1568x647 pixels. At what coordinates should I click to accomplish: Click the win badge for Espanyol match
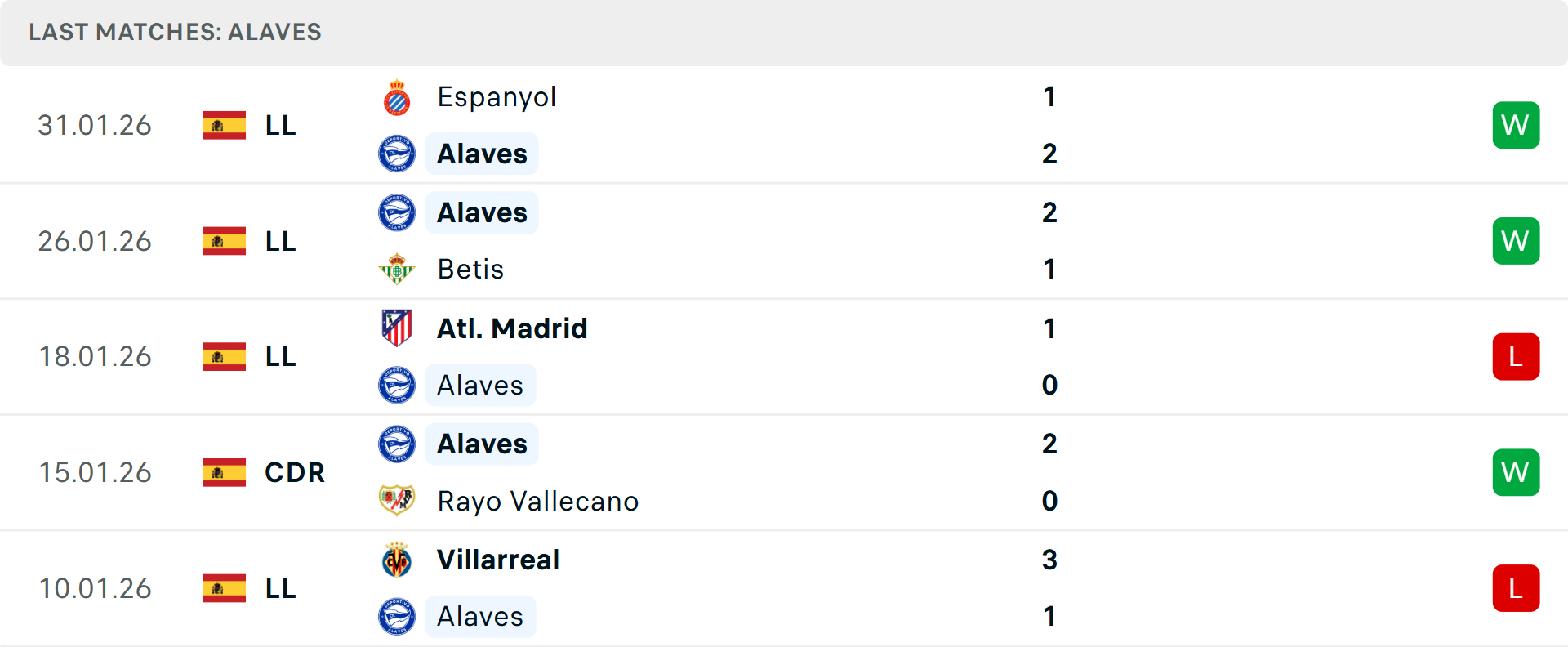[1516, 125]
